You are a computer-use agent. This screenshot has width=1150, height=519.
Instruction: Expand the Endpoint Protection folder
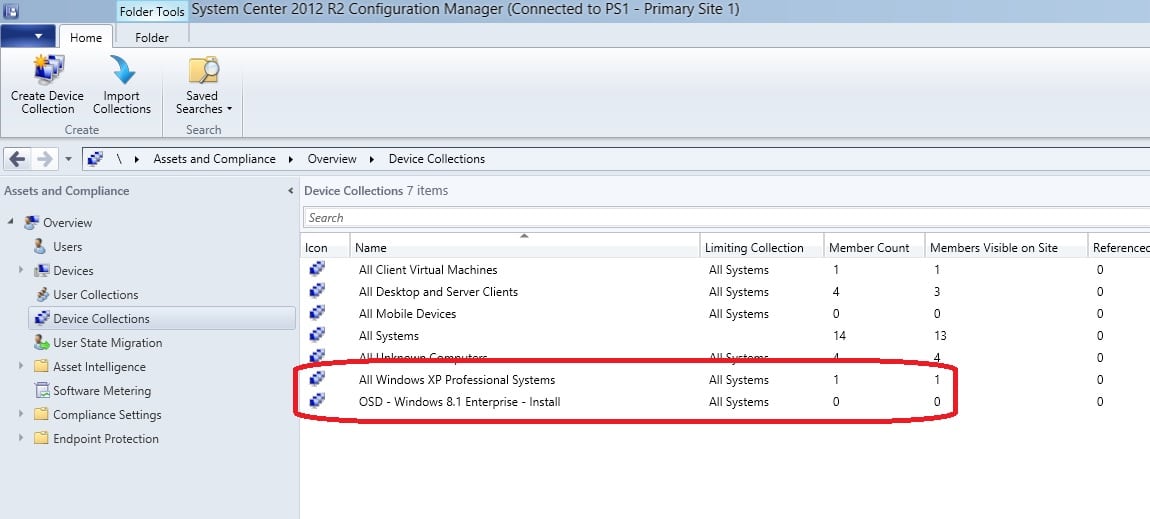click(x=21, y=438)
